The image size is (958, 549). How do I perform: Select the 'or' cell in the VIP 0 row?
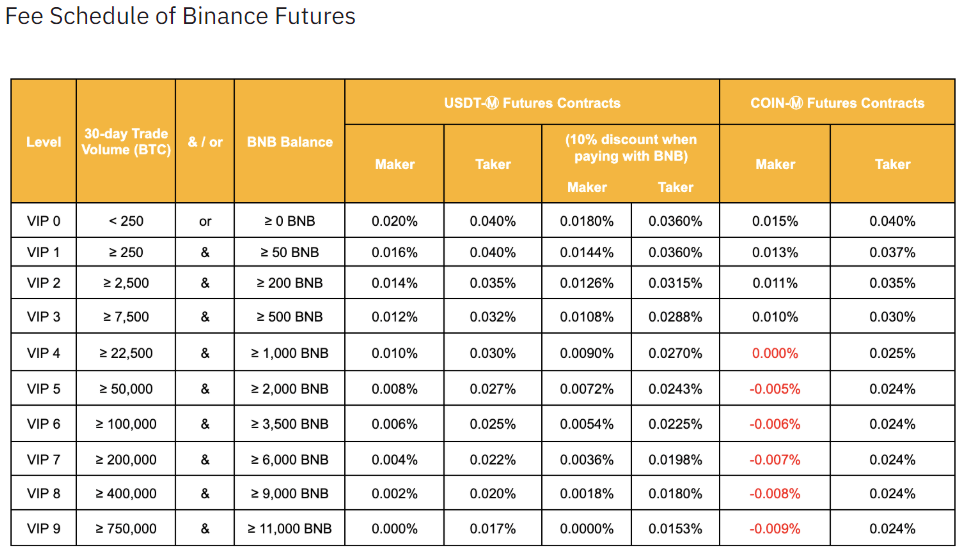click(x=205, y=222)
